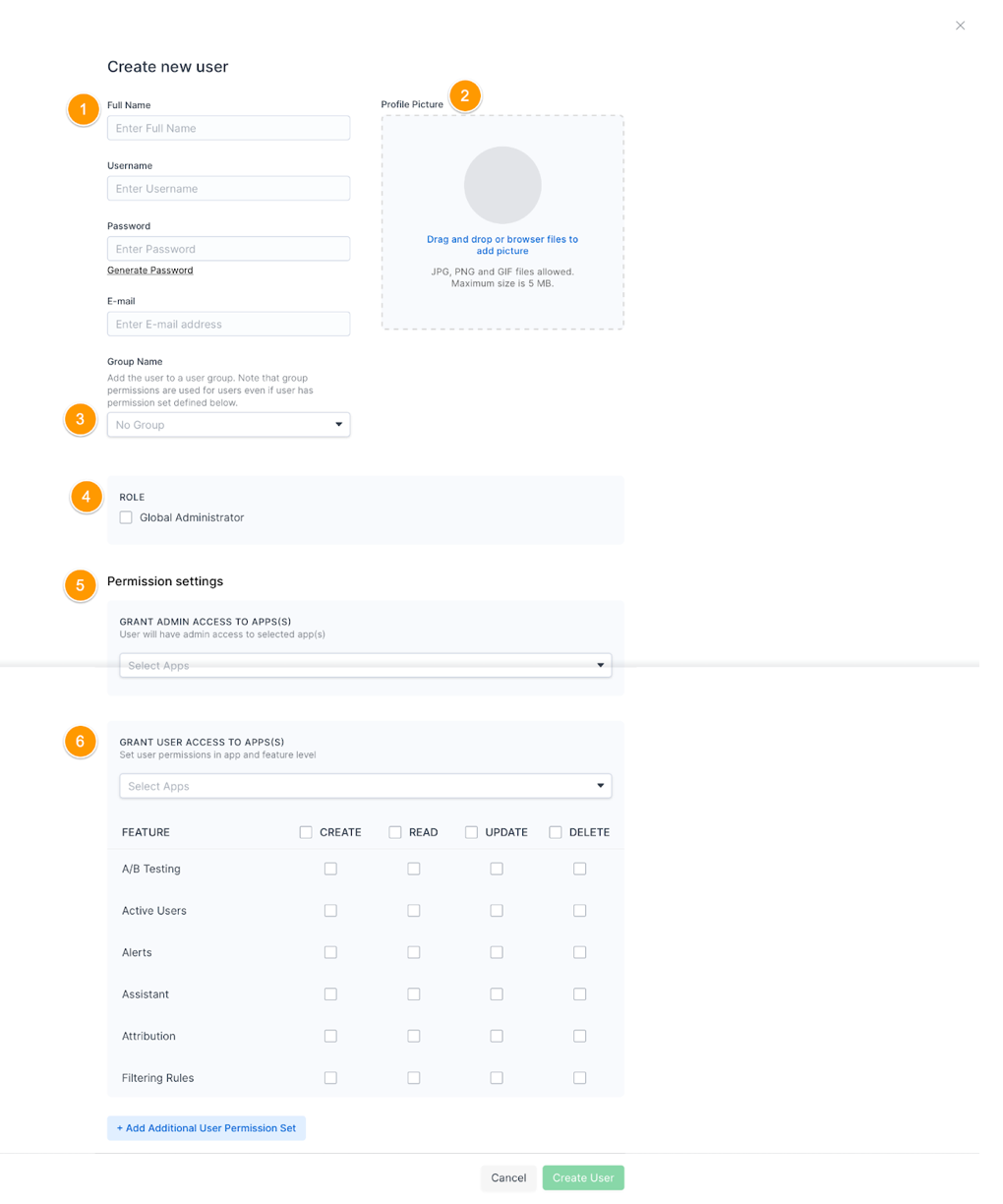Click into the Password field
Screen dimensions: 1003x1204
coord(228,249)
